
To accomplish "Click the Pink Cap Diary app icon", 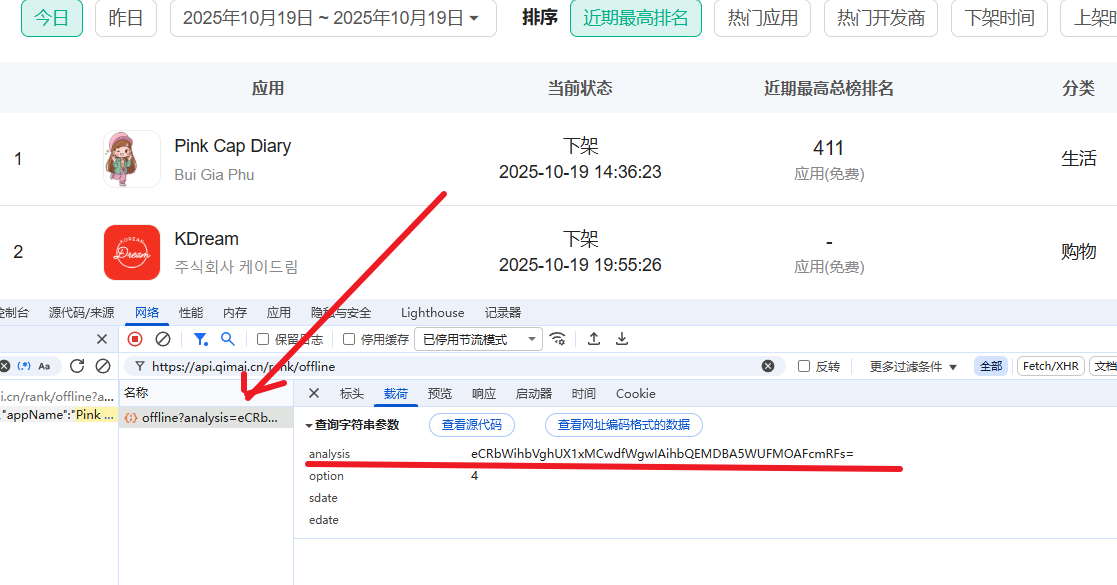I will (132, 159).
